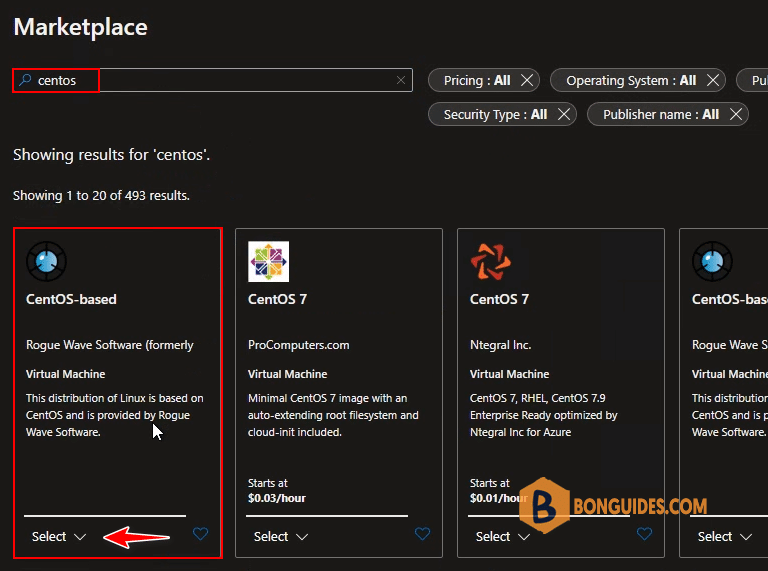
Task: Click the marketplace search field containing centos
Action: (213, 80)
